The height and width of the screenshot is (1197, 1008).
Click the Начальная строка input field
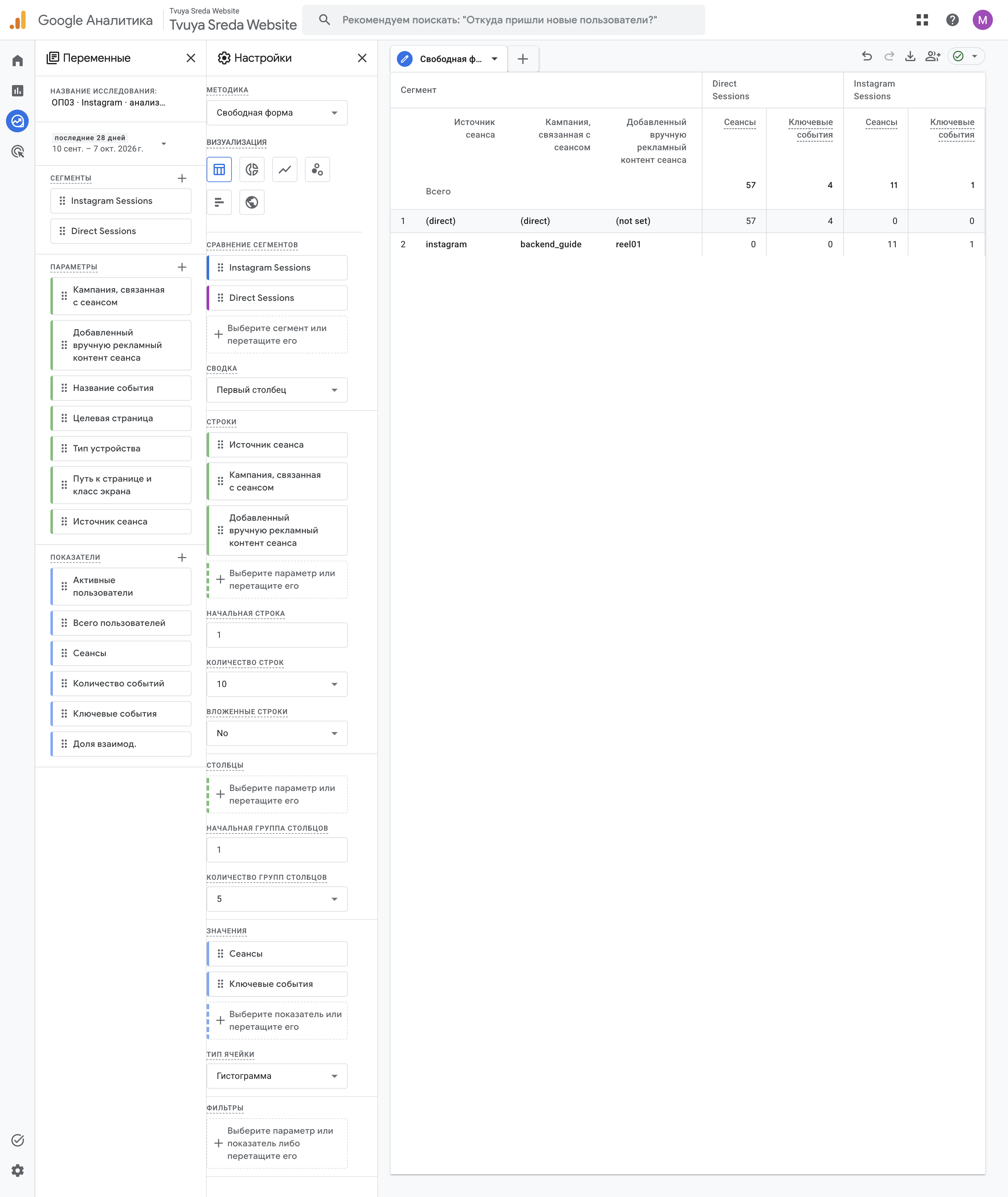click(277, 635)
